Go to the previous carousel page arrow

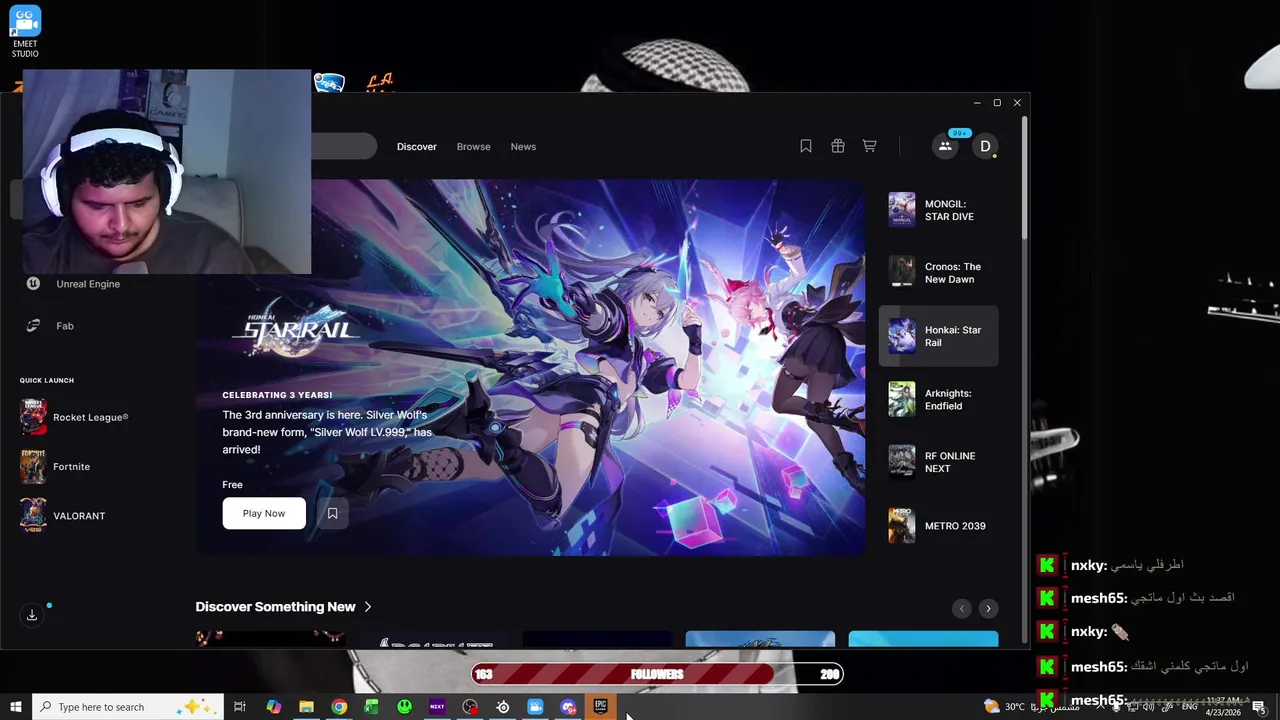pyautogui.click(x=962, y=608)
